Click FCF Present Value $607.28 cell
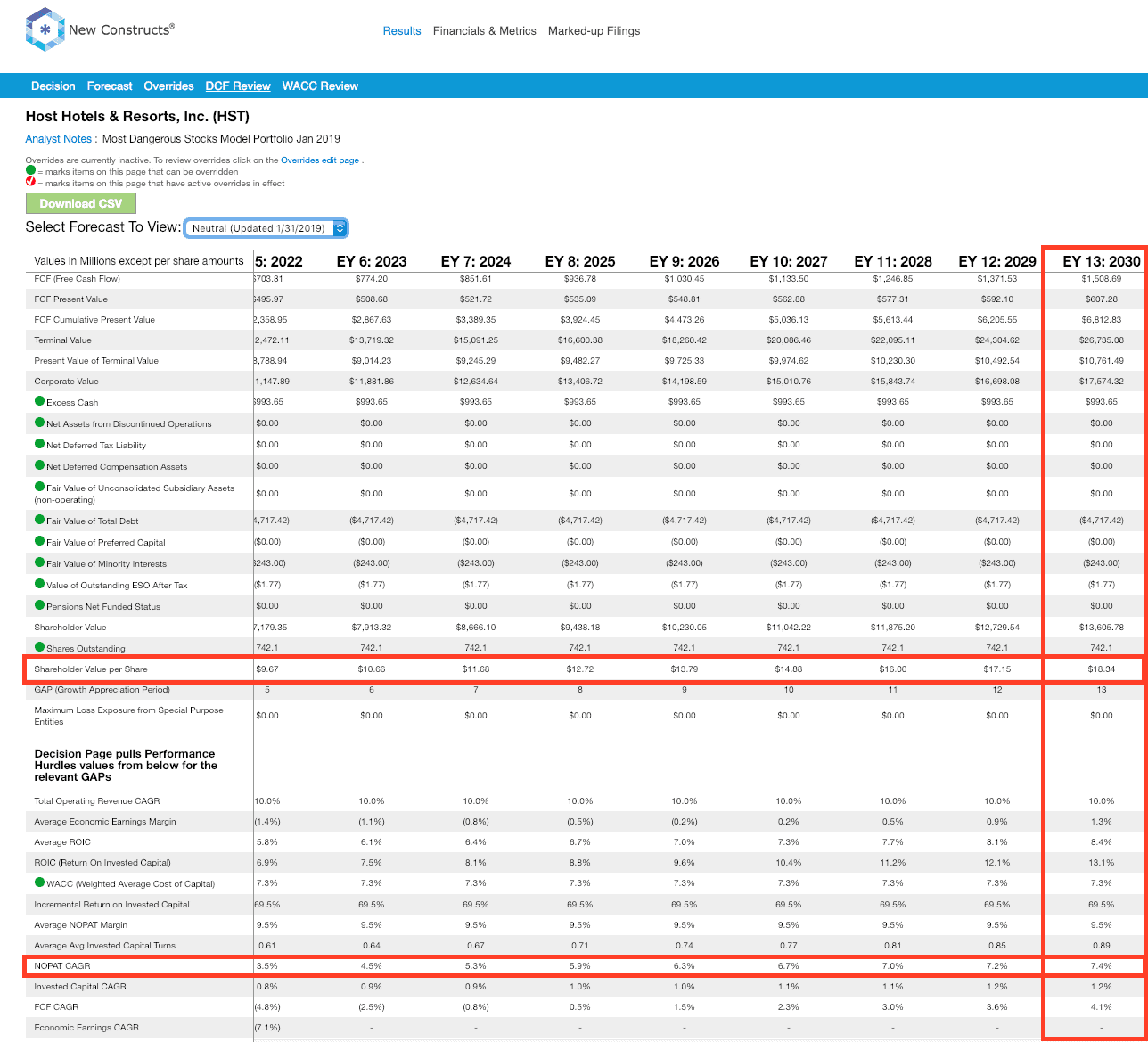 tap(1102, 299)
